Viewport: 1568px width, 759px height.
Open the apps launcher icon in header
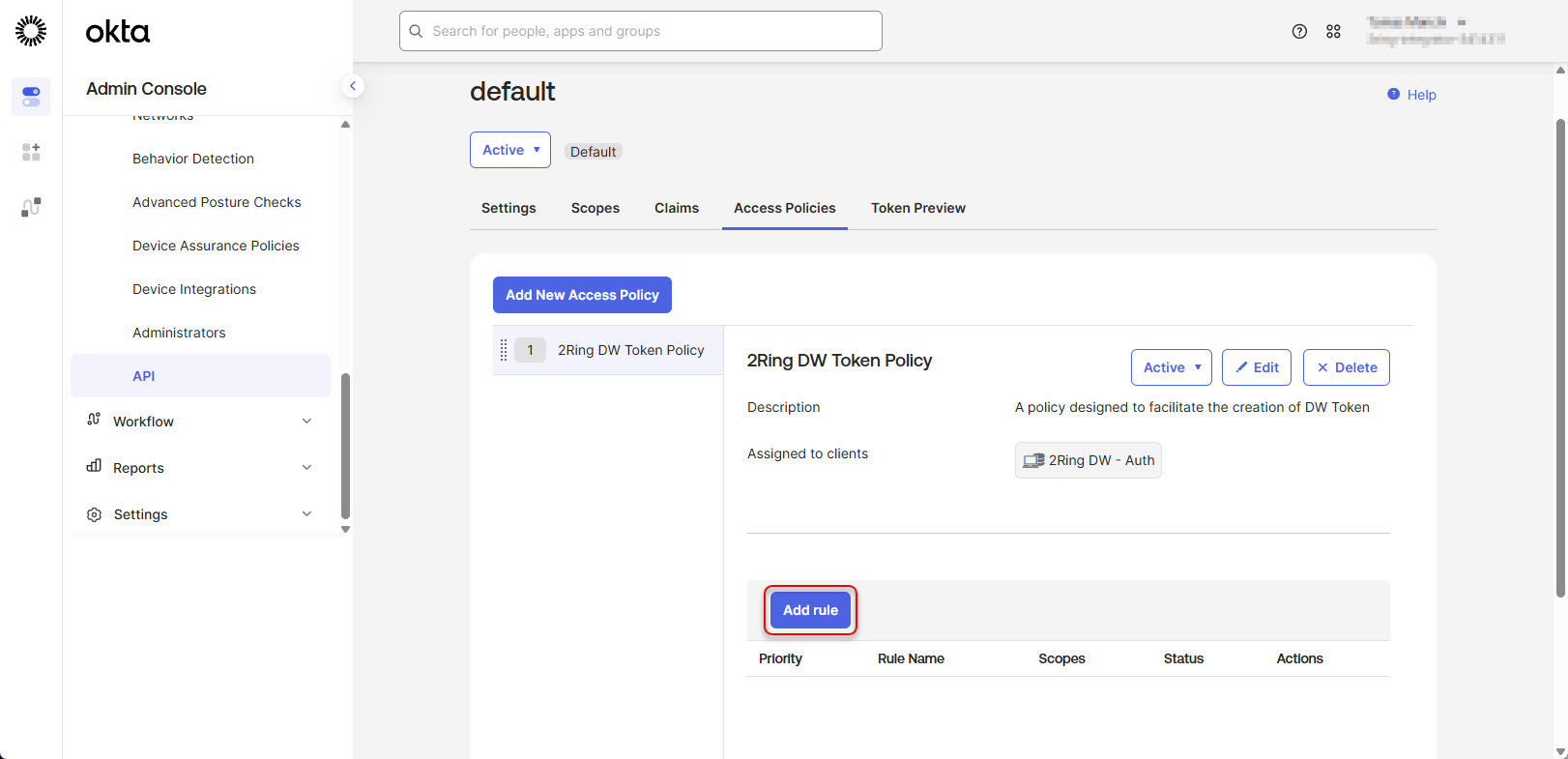tap(1333, 31)
